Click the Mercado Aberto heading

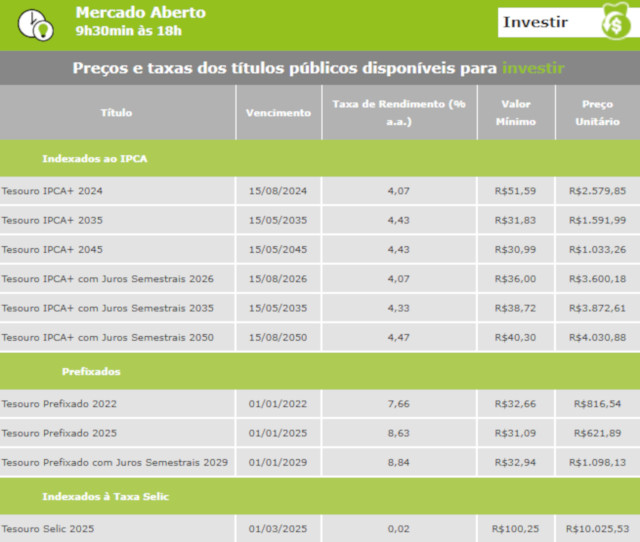point(140,12)
